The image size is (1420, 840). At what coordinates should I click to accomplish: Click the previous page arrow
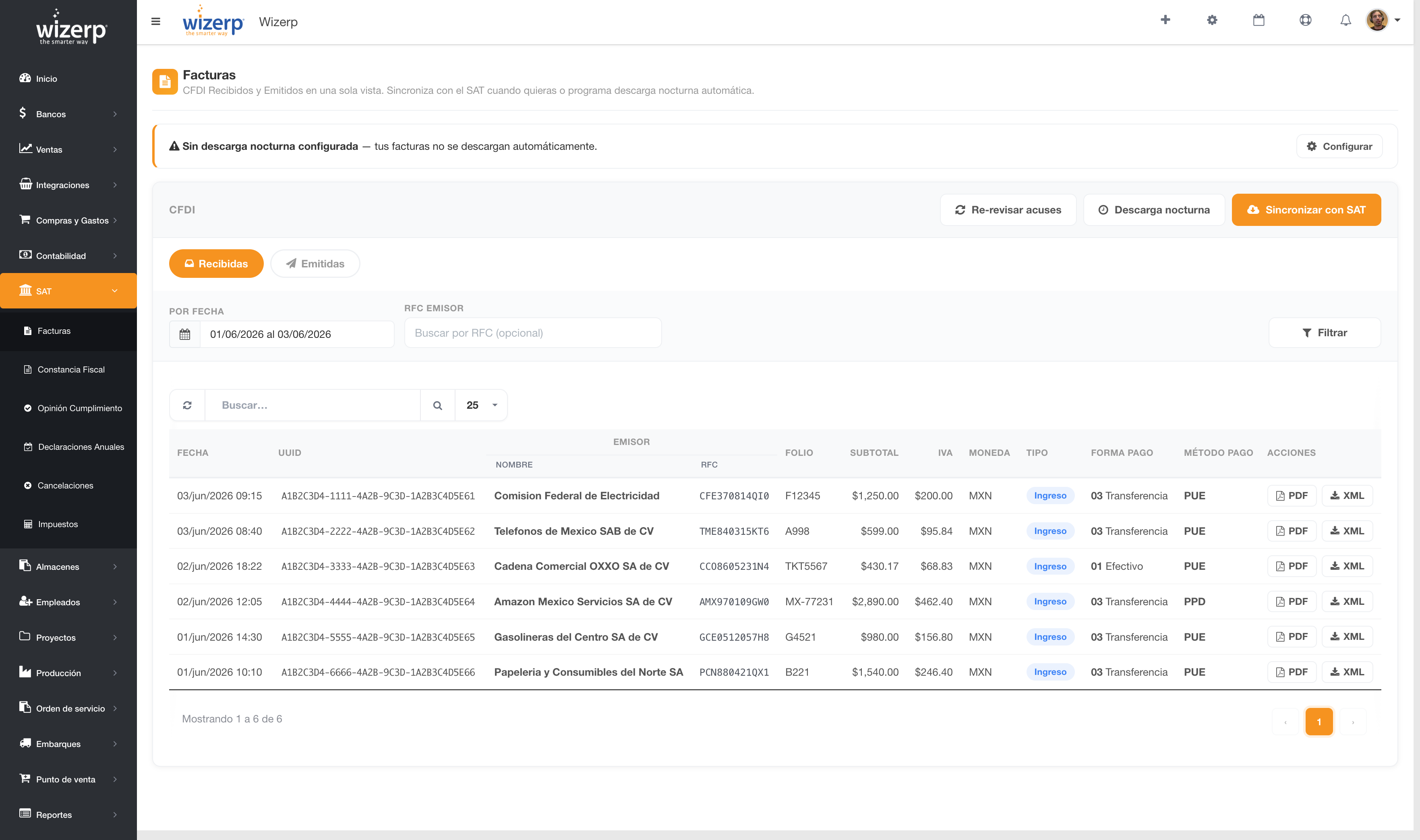(x=1285, y=722)
